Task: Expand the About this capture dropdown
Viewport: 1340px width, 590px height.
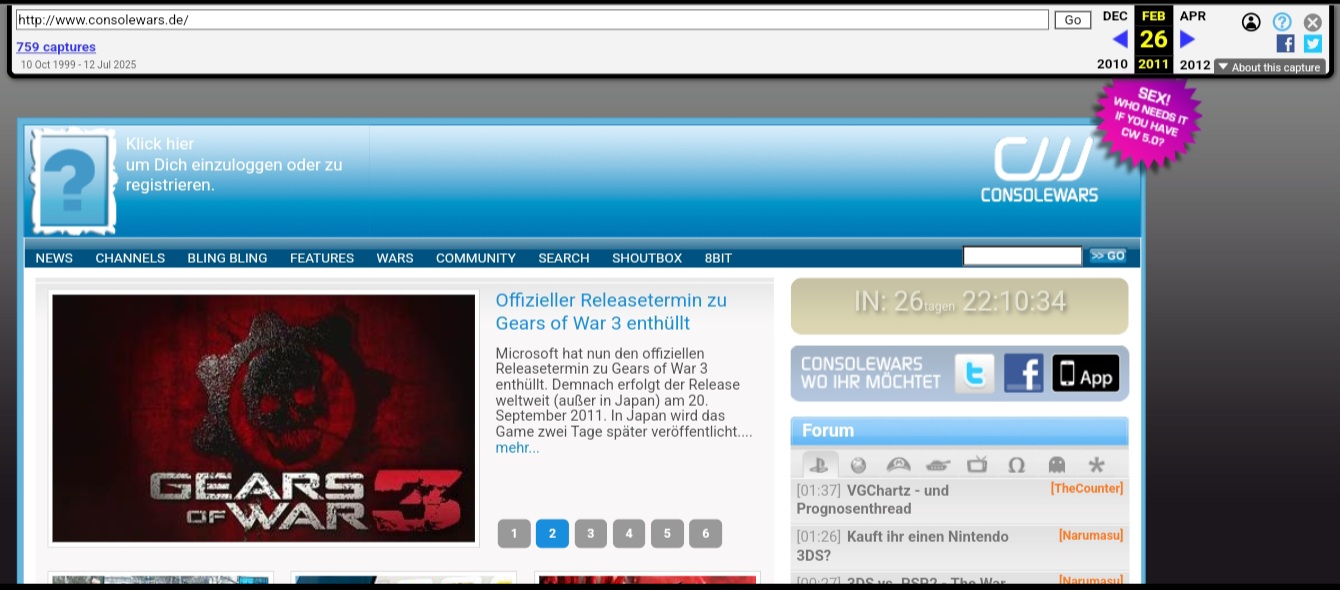Action: 1270,67
